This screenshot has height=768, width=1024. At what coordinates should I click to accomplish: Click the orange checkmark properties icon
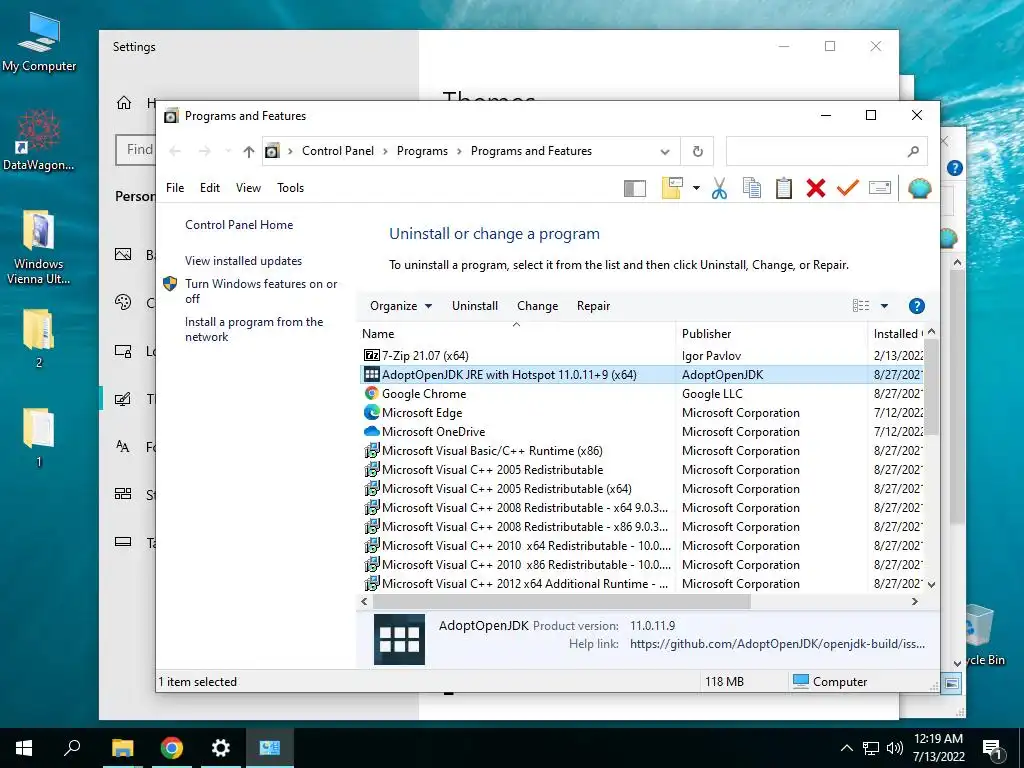pos(847,188)
